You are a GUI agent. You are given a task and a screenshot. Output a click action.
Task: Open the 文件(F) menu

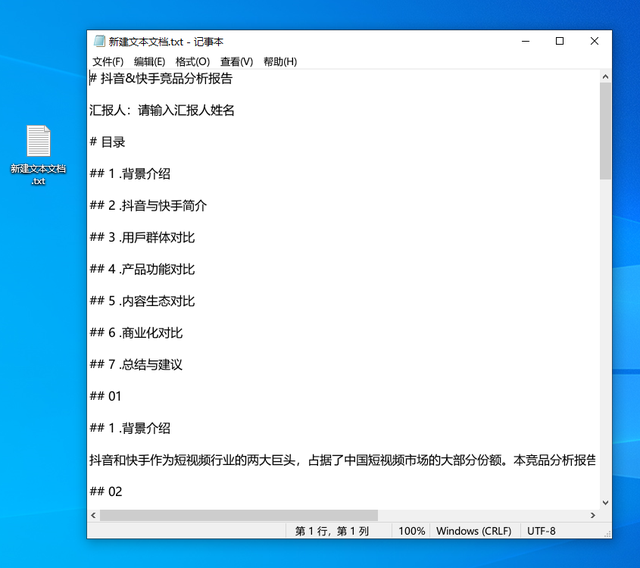pyautogui.click(x=108, y=62)
